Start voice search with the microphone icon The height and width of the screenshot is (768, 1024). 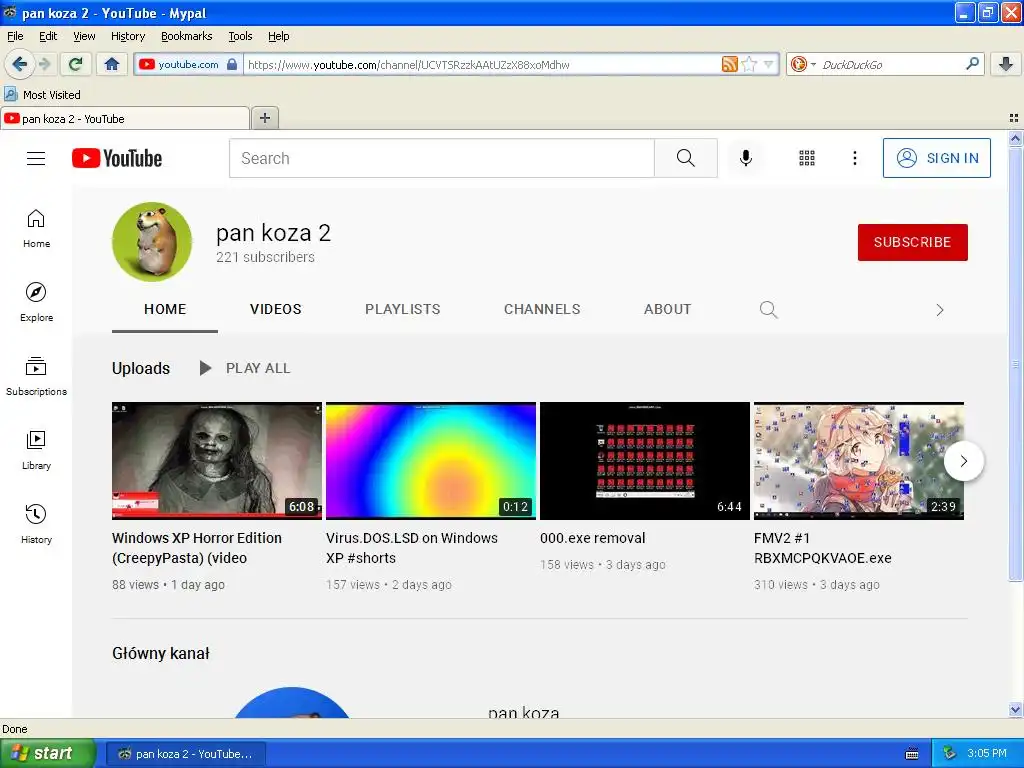(746, 158)
